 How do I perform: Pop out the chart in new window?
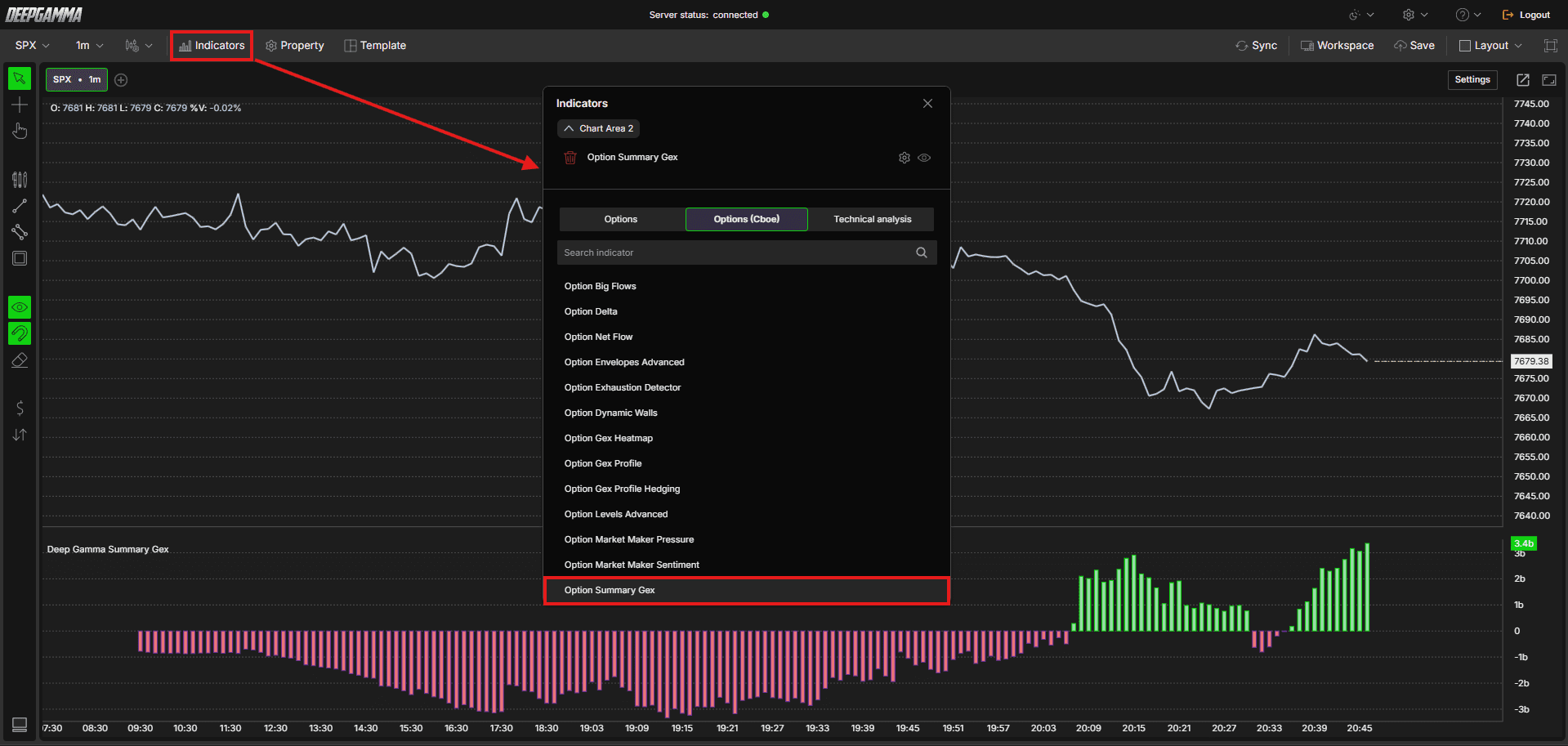[x=1523, y=80]
